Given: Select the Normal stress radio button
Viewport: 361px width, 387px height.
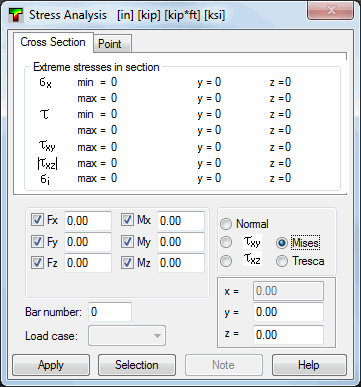Looking at the screenshot, I should [226, 224].
